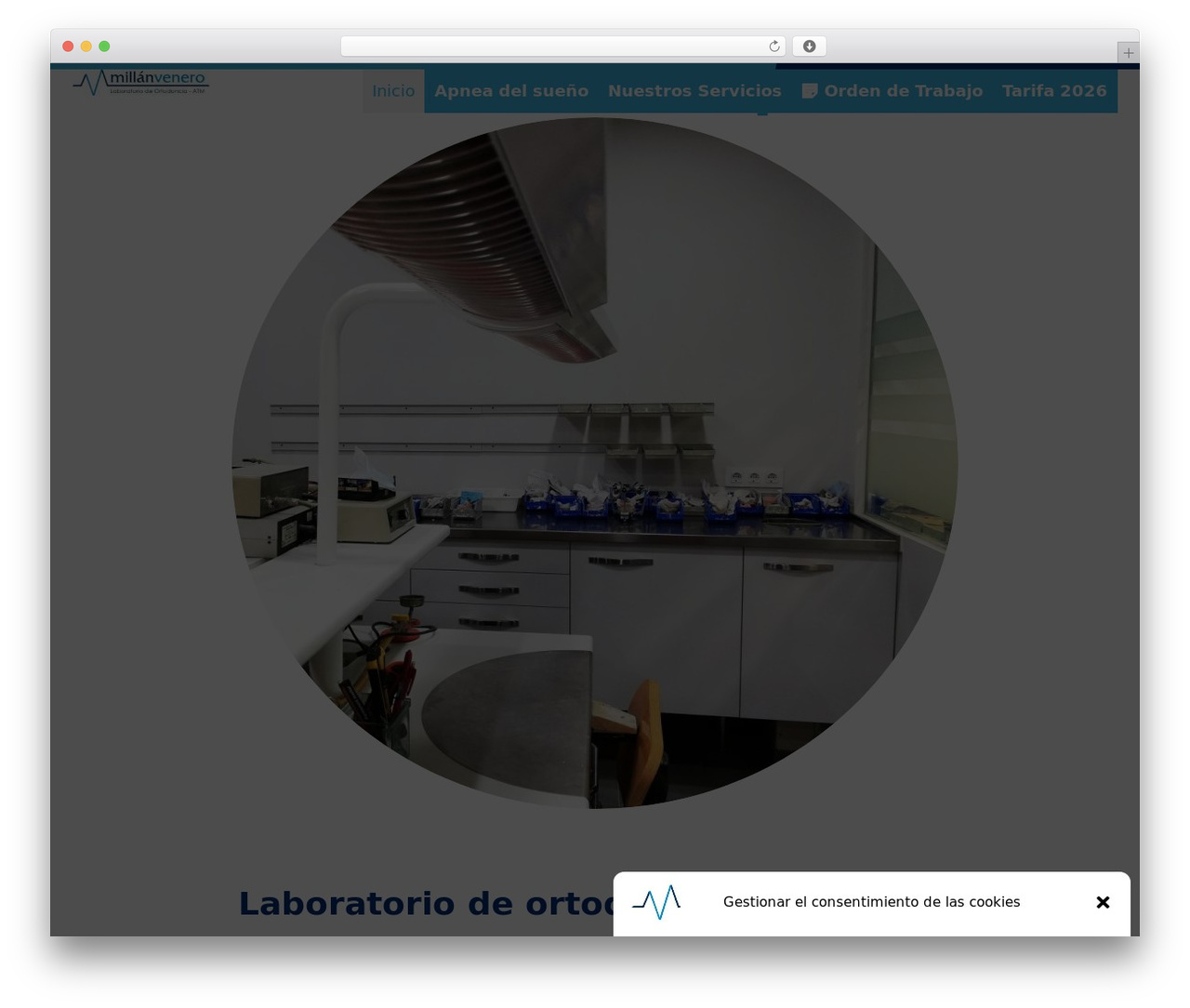Viewport: 1190px width, 1008px height.
Task: Open a new browser tab with the plus button
Action: click(x=1128, y=53)
